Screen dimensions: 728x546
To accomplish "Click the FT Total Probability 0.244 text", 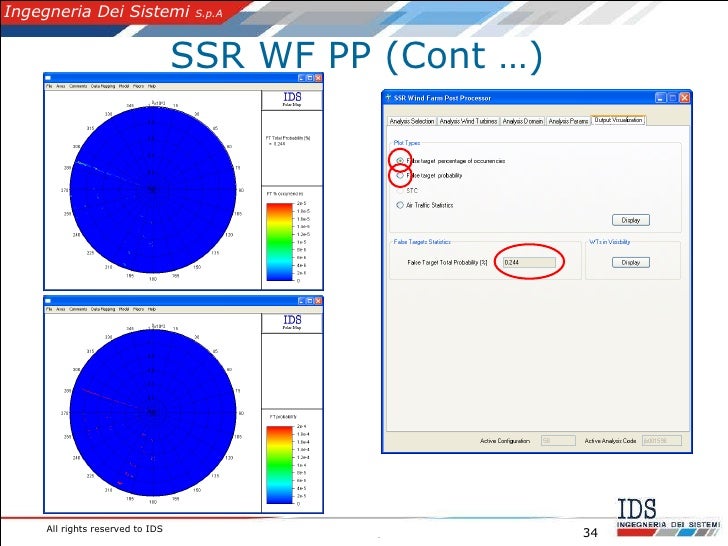I will tap(288, 141).
